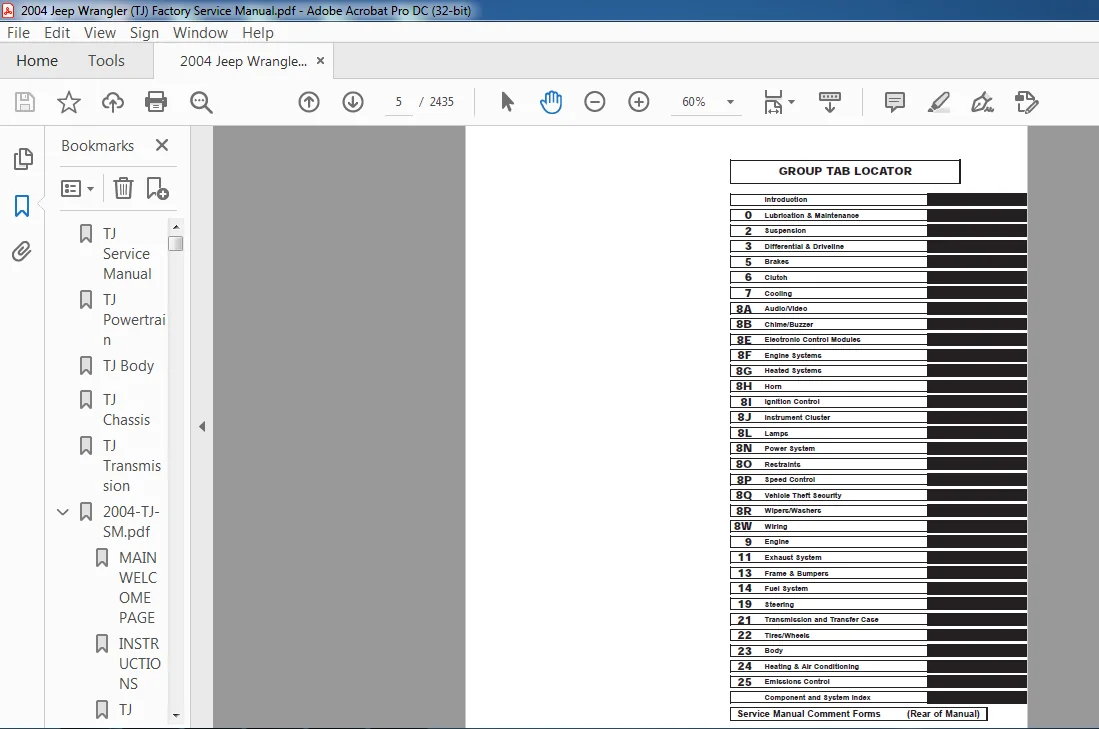Open the Fill & Sign tool
This screenshot has height=729, width=1099.
coord(982,102)
